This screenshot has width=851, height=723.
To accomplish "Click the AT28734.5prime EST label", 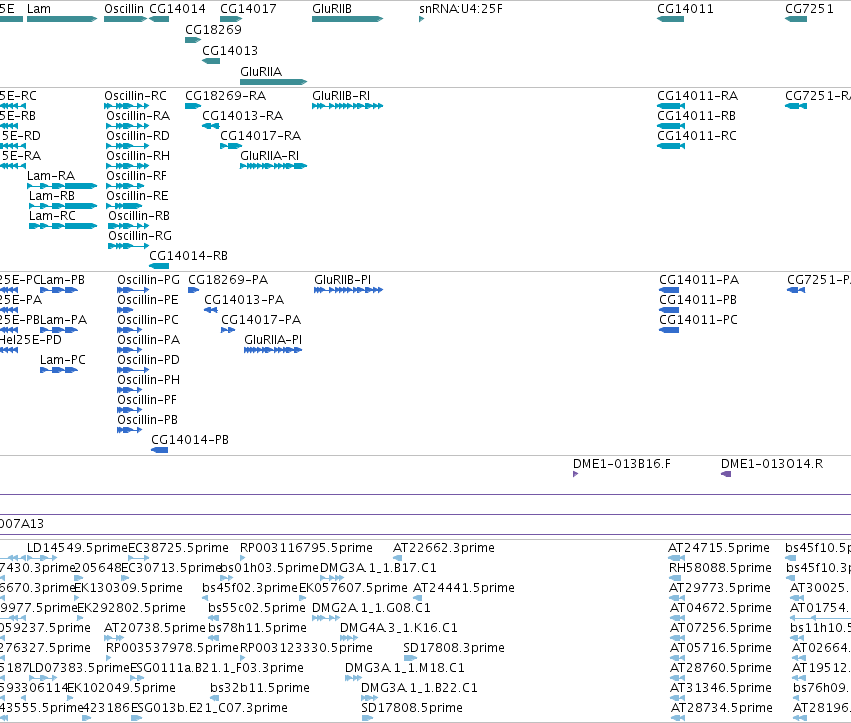I will [x=722, y=708].
